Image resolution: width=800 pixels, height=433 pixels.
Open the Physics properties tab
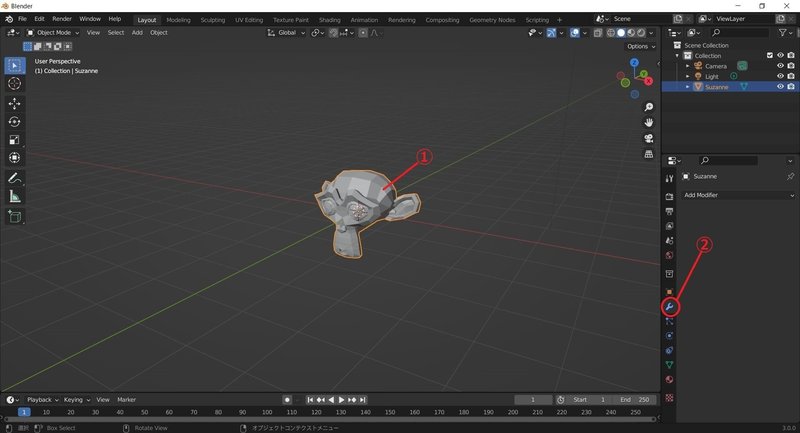[669, 336]
